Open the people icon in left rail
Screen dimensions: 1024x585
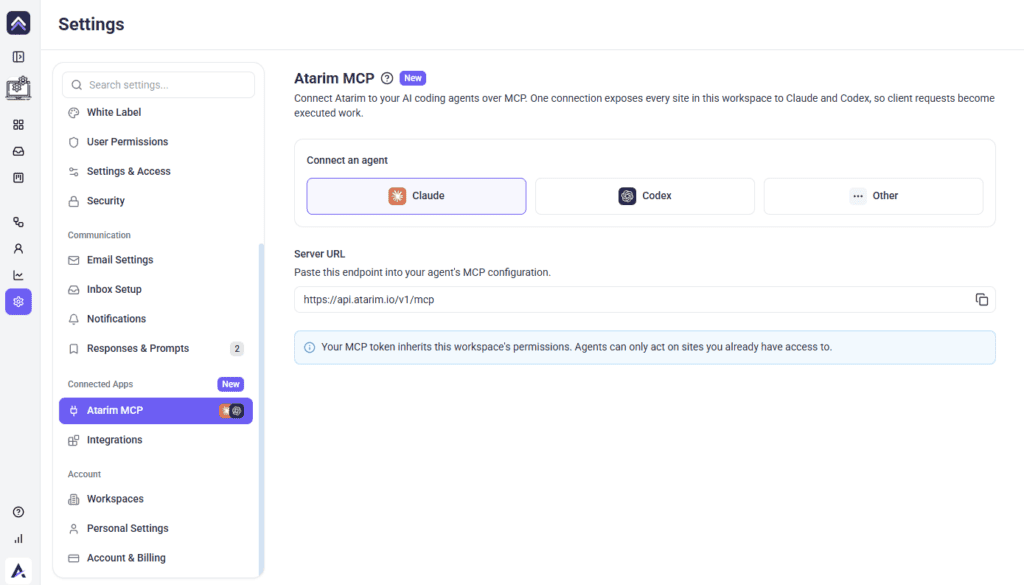pos(18,249)
